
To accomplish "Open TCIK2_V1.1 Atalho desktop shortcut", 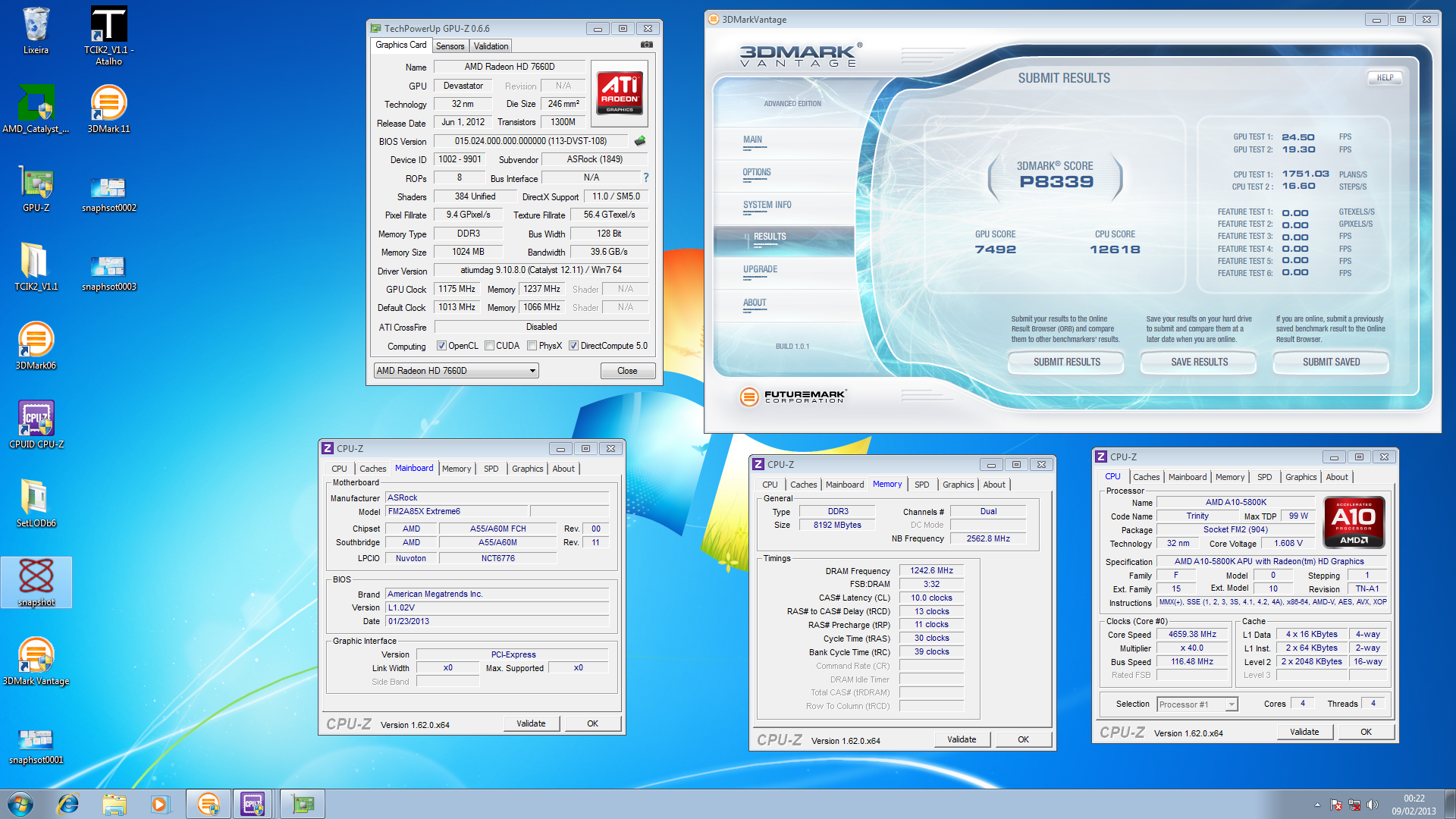I will (108, 36).
